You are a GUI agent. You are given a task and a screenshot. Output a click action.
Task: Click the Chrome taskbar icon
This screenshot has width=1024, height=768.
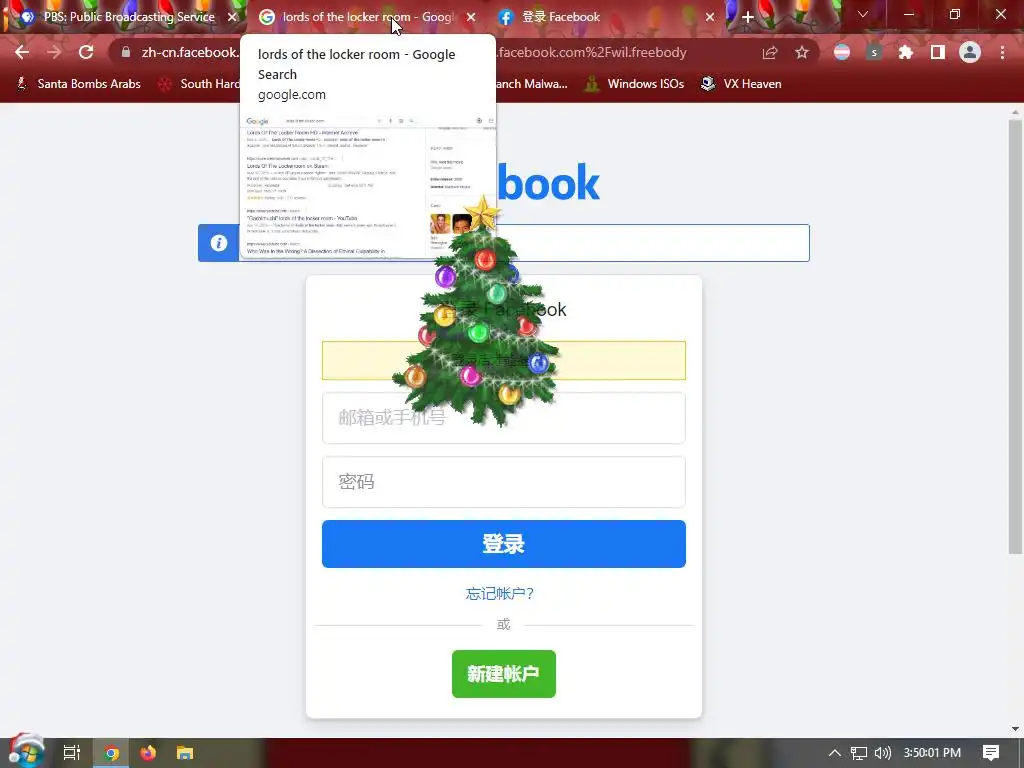click(112, 753)
